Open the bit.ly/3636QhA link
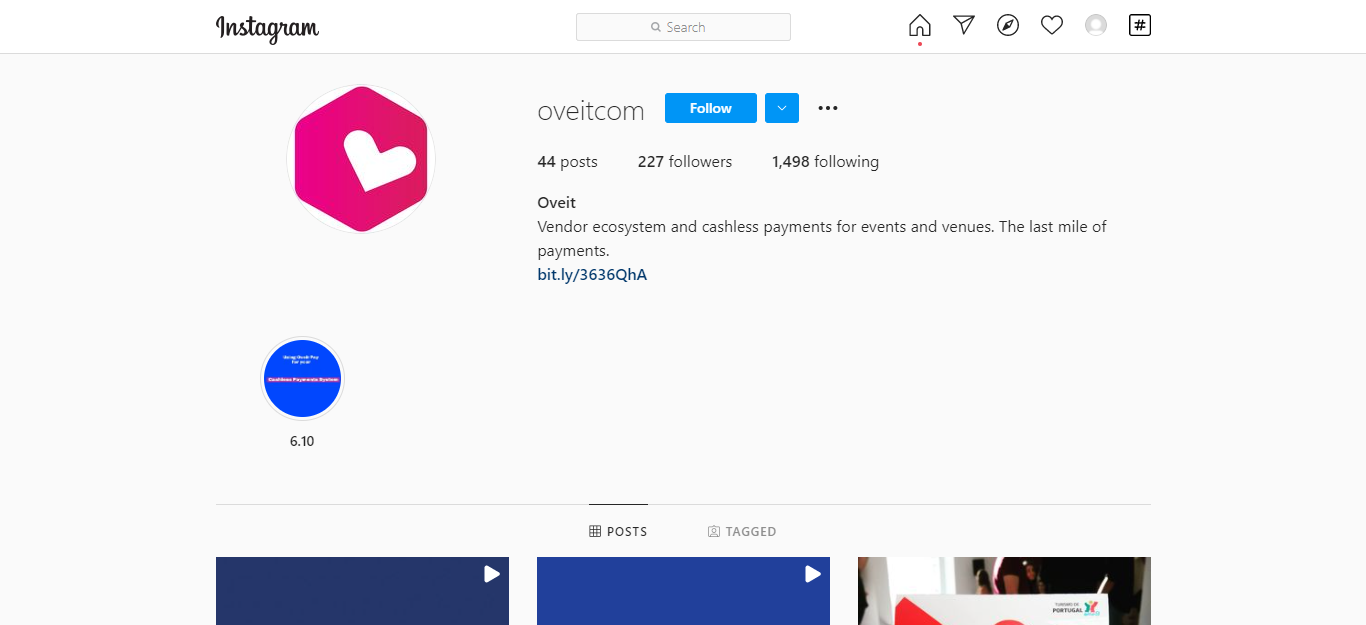Screen dimensions: 1366x625 [x=592, y=275]
